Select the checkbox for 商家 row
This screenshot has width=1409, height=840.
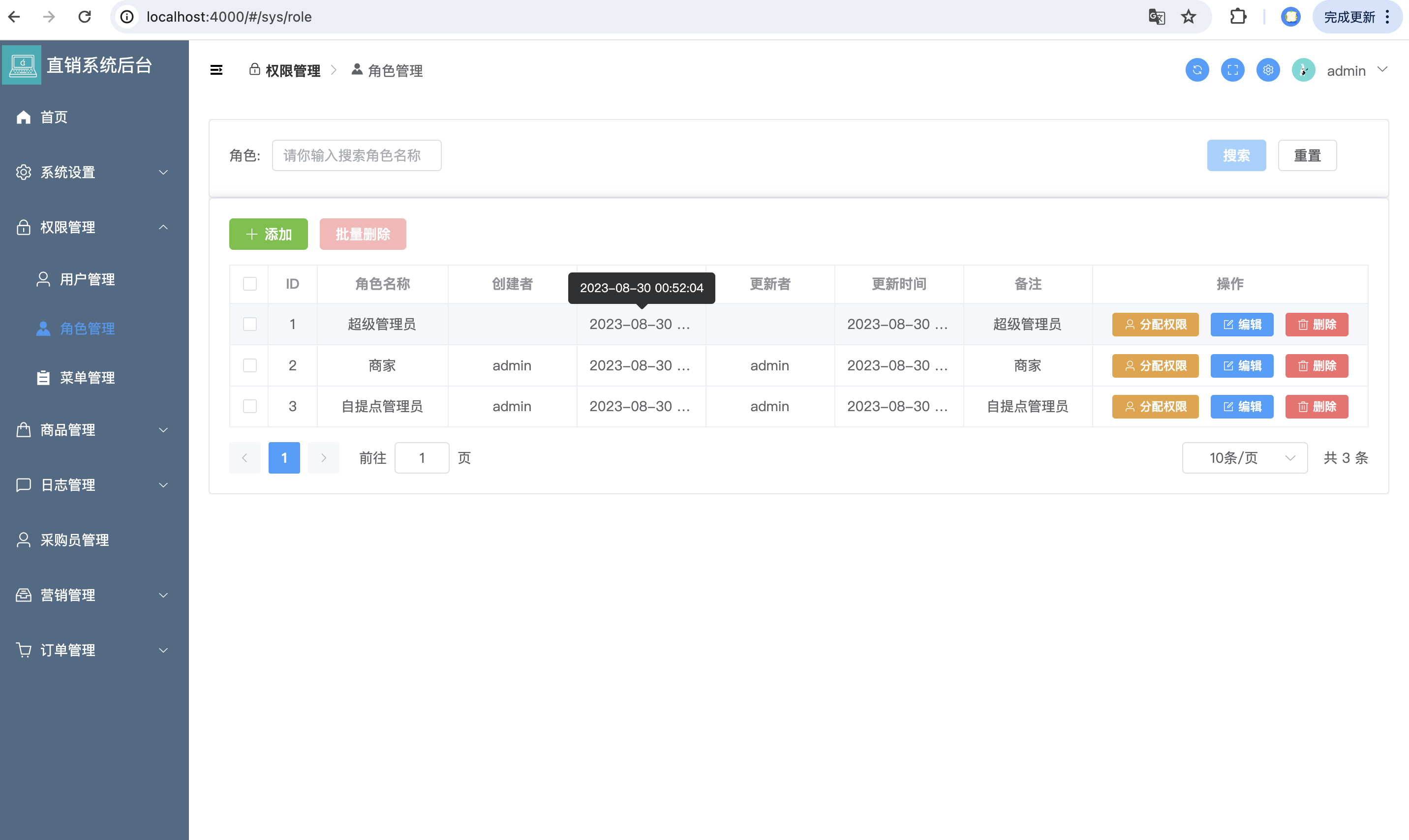coord(249,366)
